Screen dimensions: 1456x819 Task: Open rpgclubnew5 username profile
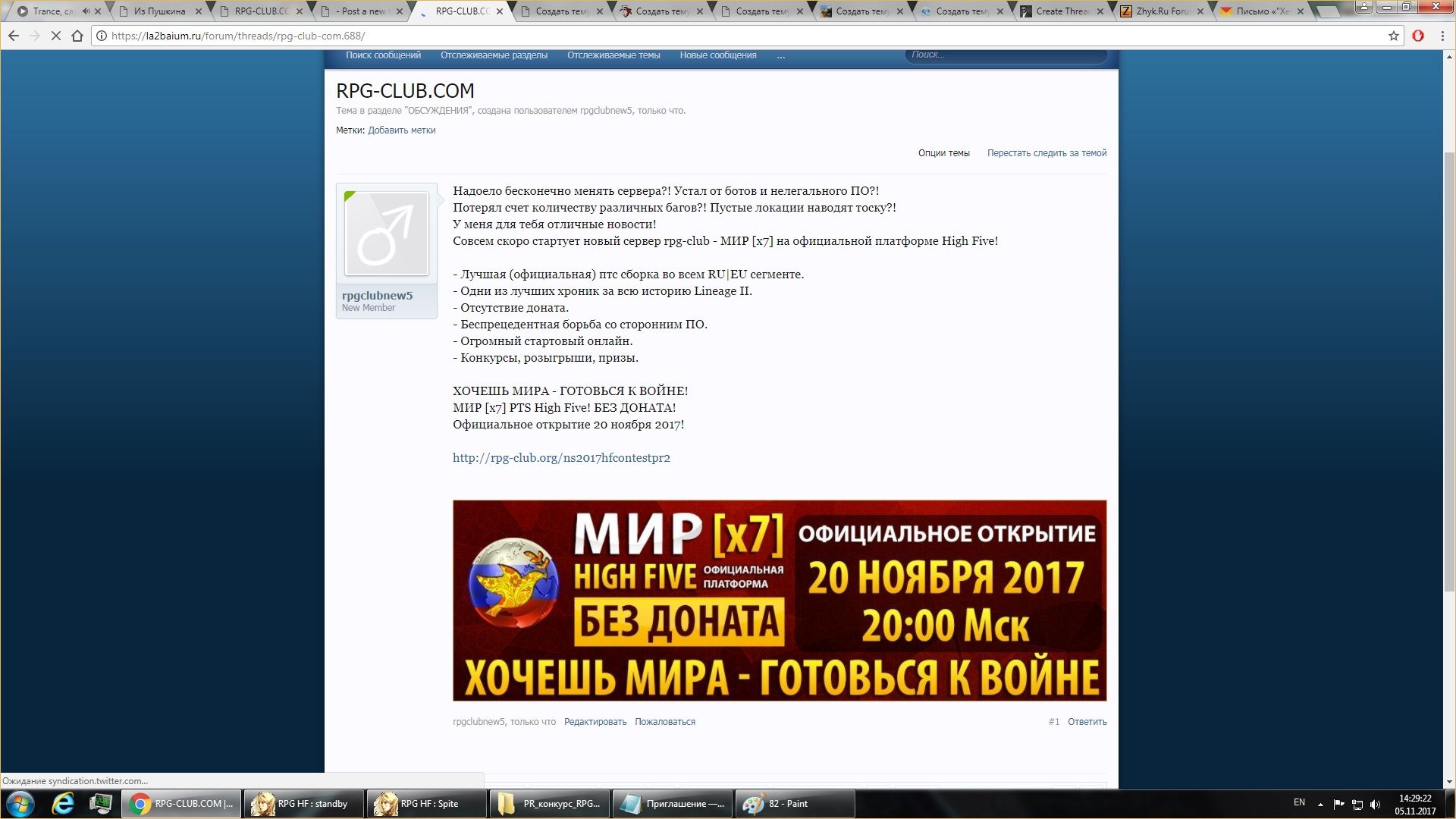377,296
